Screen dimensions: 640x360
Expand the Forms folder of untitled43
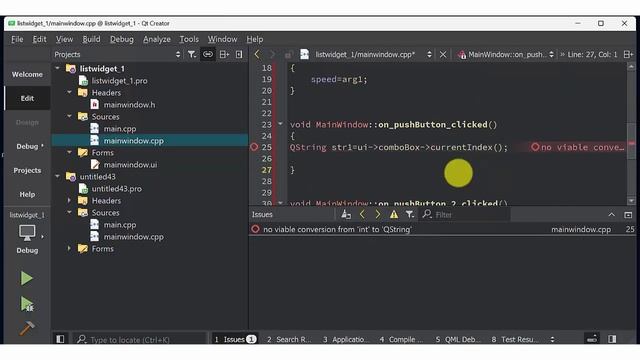coord(69,248)
